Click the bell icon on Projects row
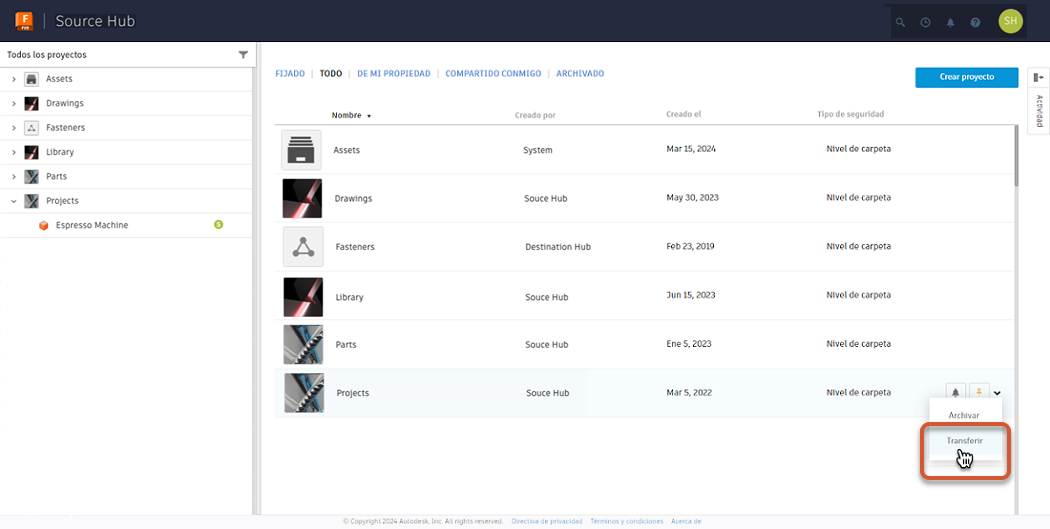This screenshot has height=529, width=1050. pyautogui.click(x=956, y=392)
